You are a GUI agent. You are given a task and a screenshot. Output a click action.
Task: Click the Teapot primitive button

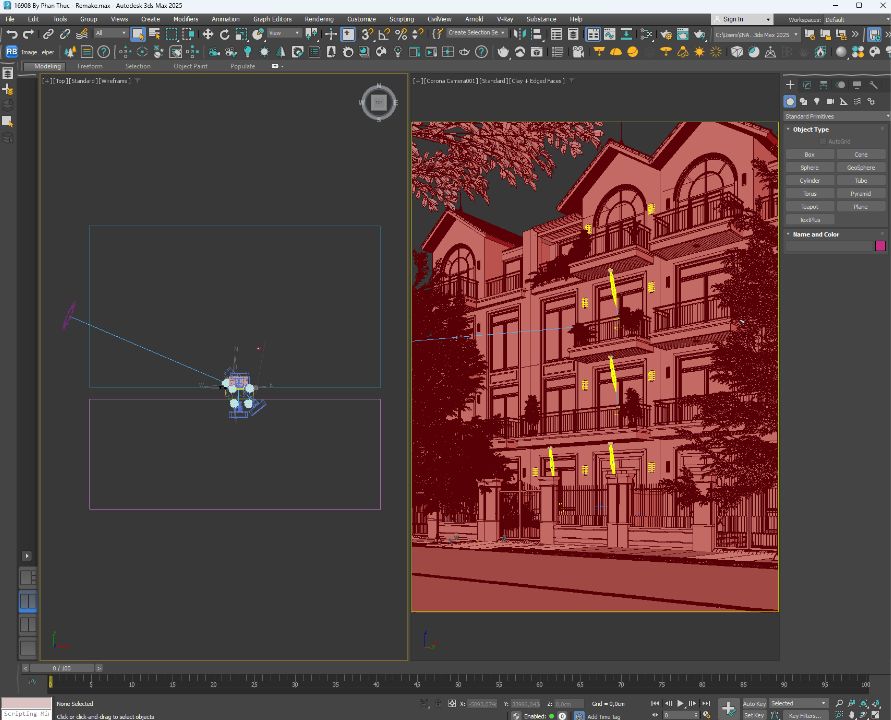coord(809,207)
